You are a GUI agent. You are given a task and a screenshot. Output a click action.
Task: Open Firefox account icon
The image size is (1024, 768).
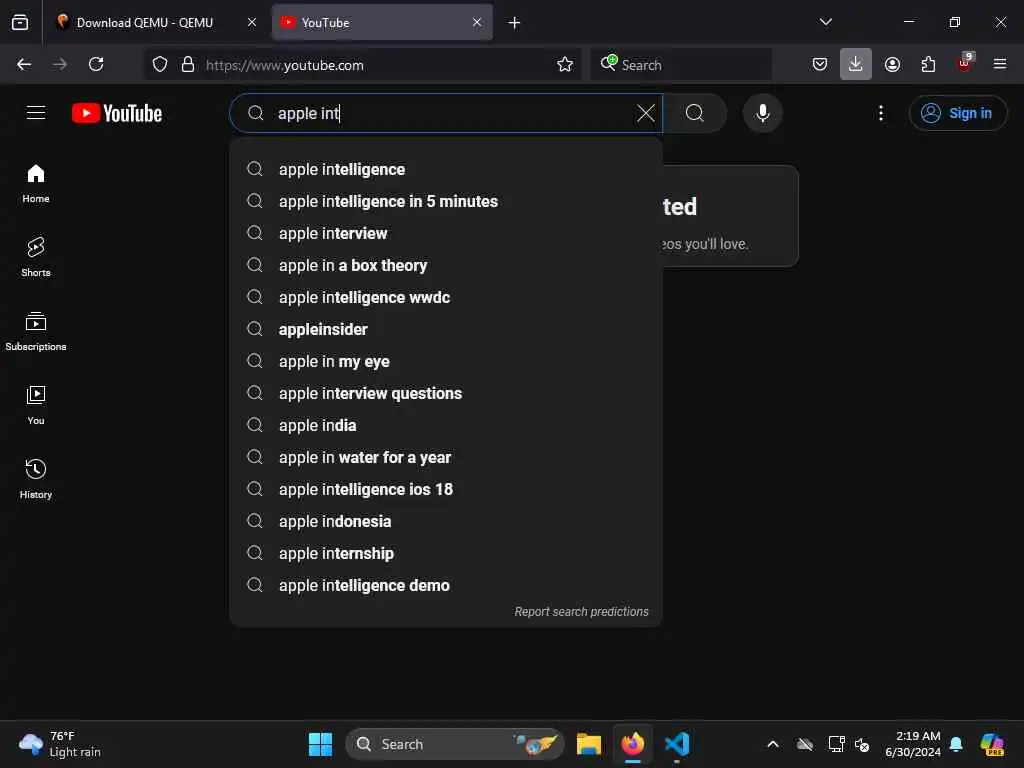[x=892, y=64]
